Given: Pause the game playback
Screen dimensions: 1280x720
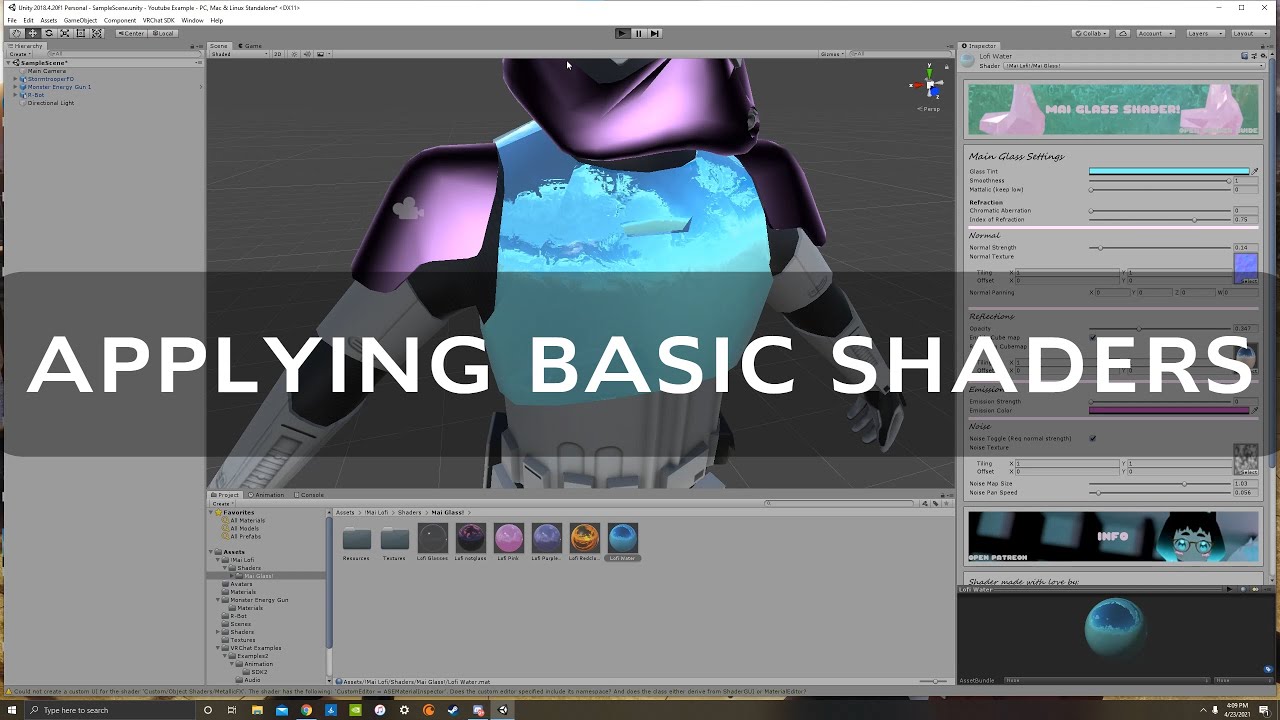Looking at the screenshot, I should tap(638, 33).
